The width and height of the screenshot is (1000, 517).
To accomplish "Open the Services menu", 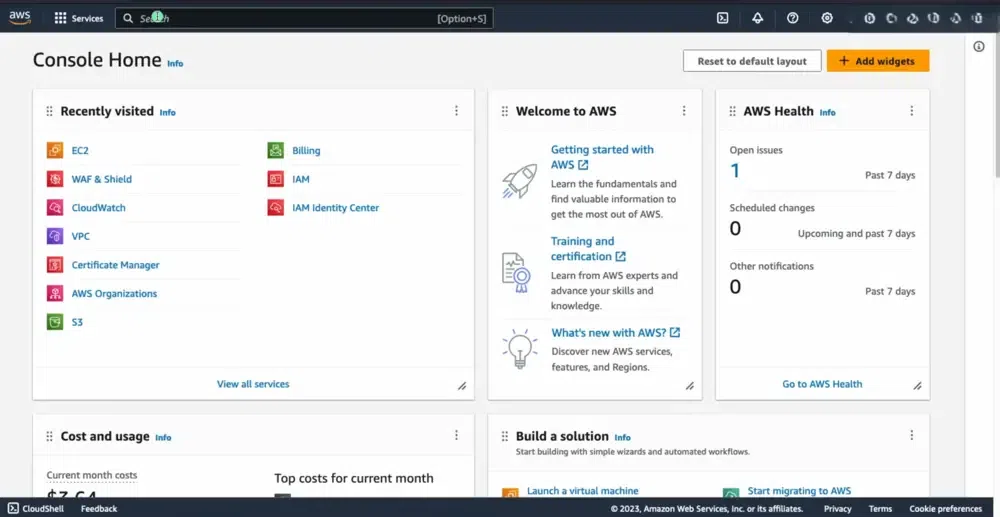I will click(x=78, y=18).
